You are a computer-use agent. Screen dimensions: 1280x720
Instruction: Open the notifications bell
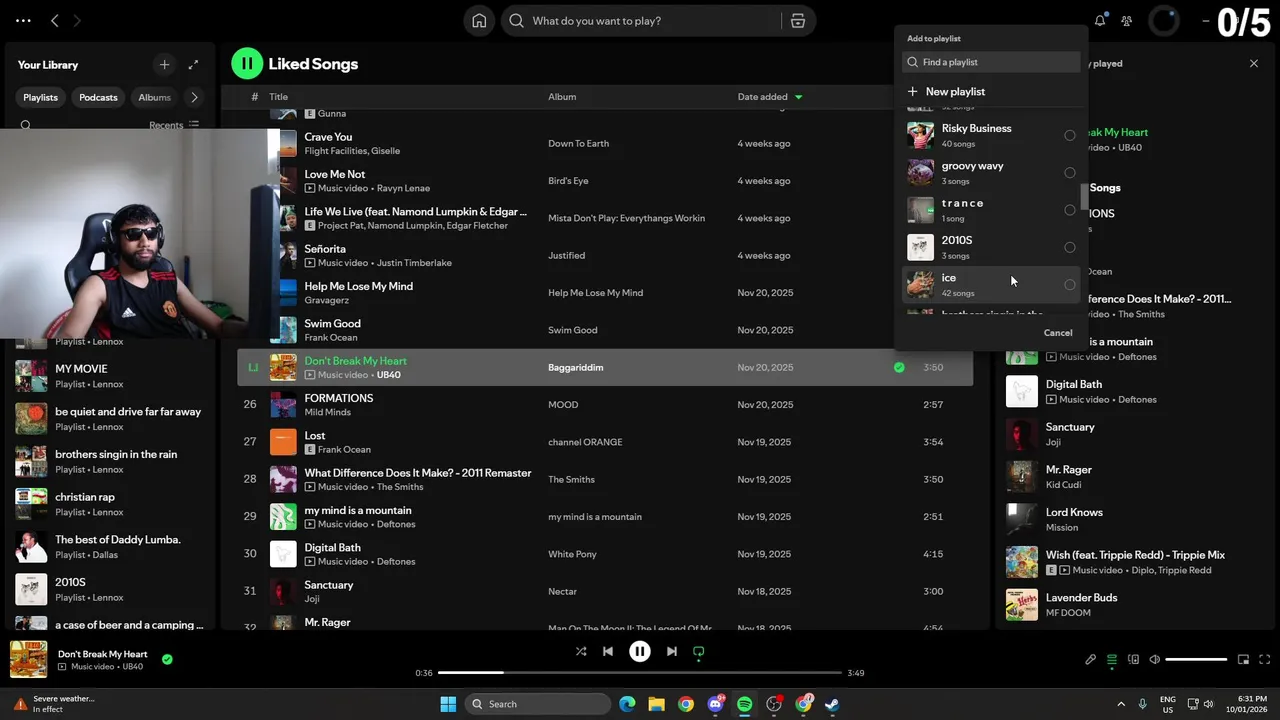1100,20
